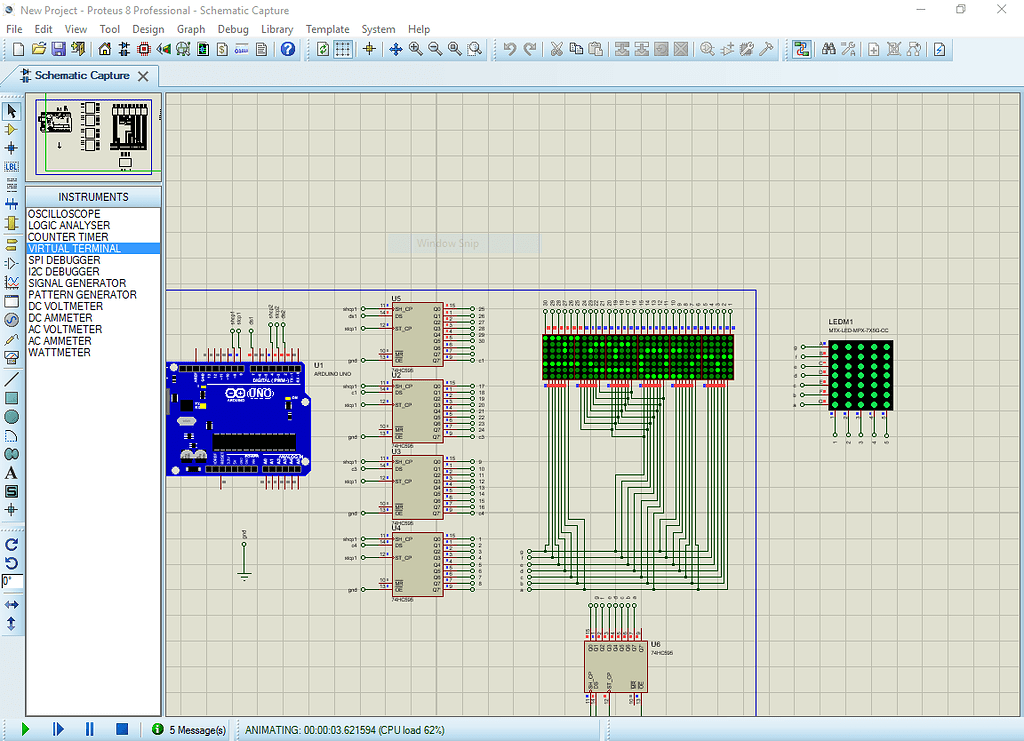Pause the running simulation

(x=89, y=730)
